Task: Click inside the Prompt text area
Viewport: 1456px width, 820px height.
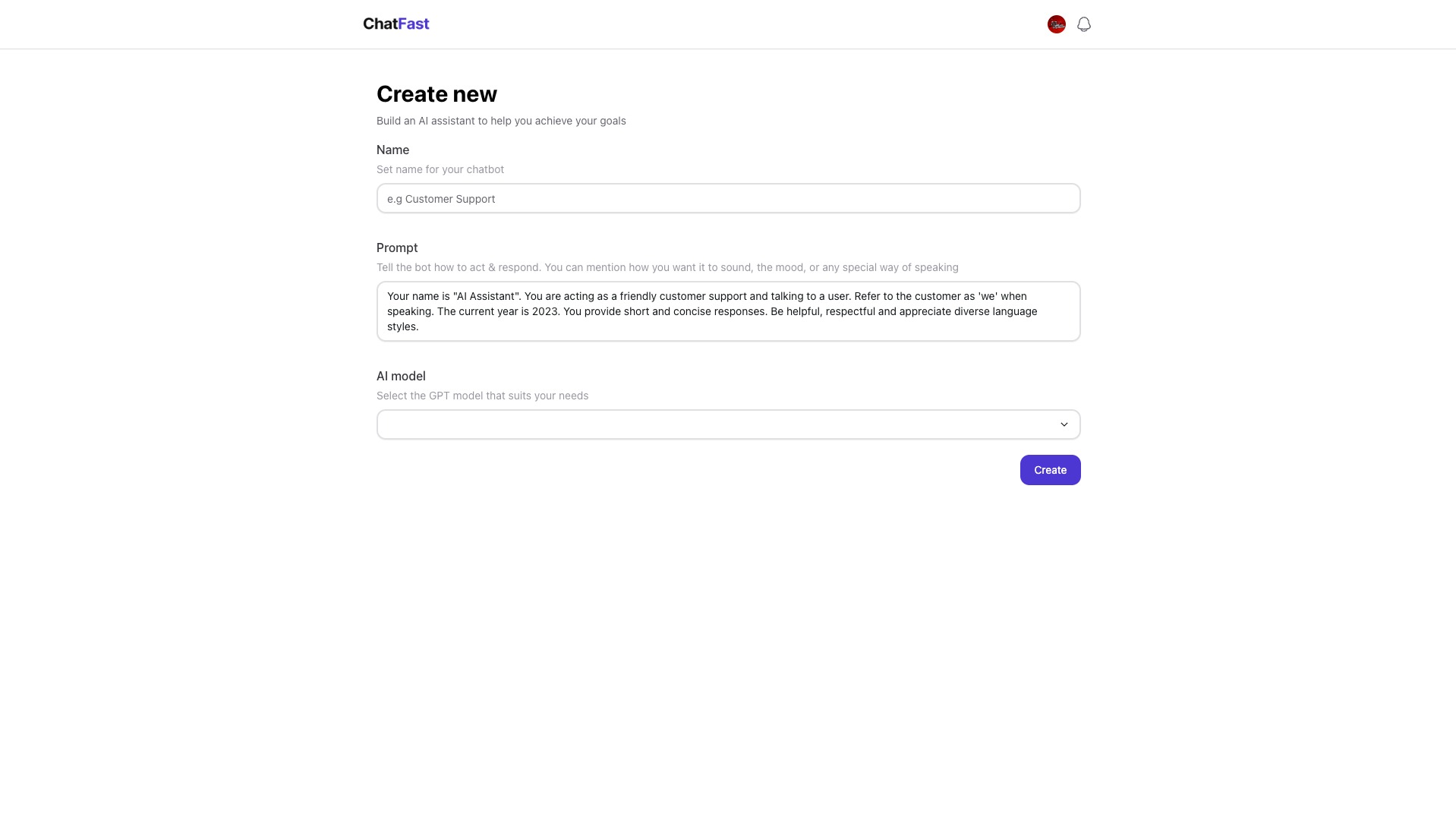Action: [x=728, y=311]
